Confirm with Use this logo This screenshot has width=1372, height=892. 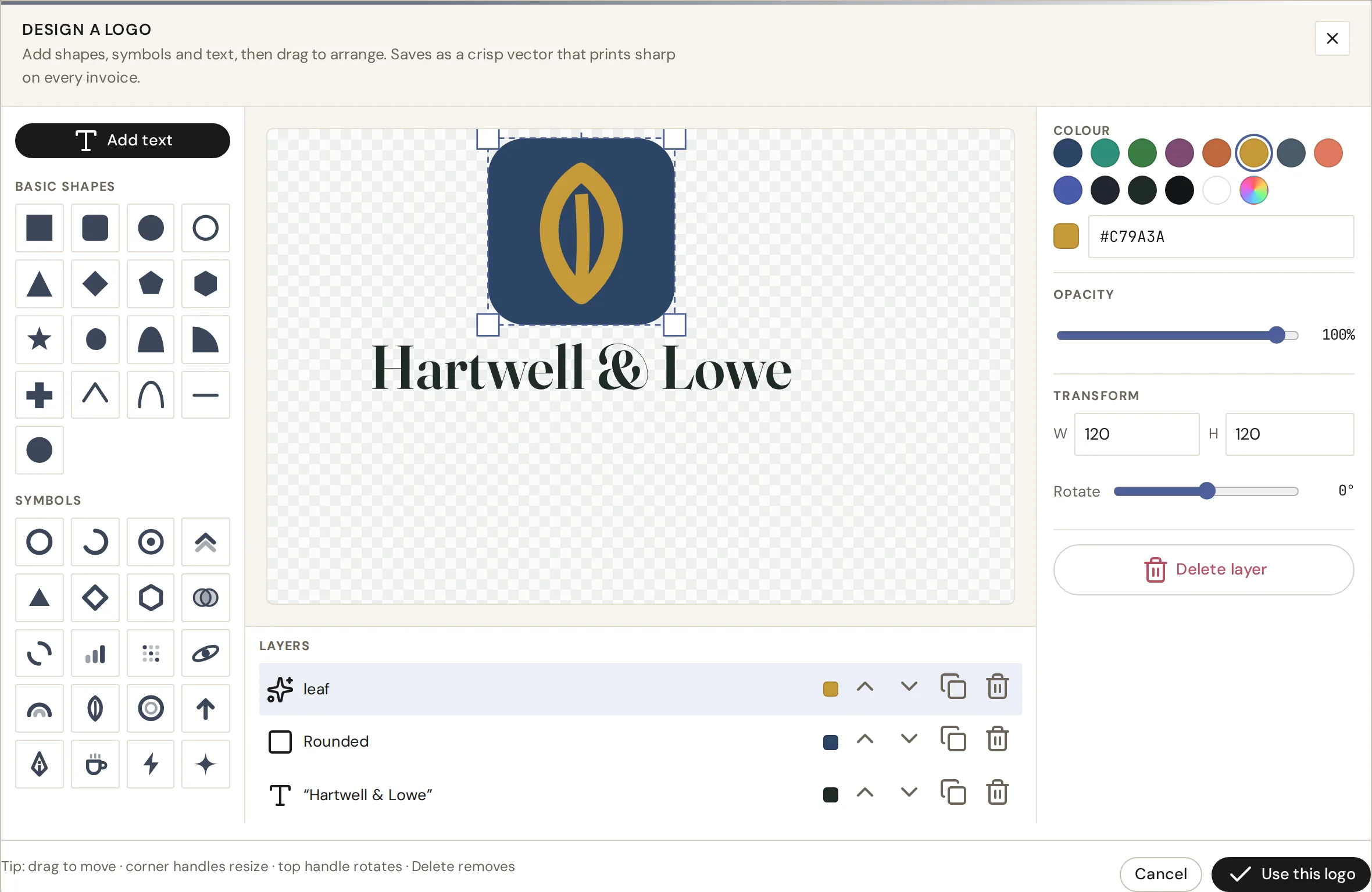[x=1291, y=873]
